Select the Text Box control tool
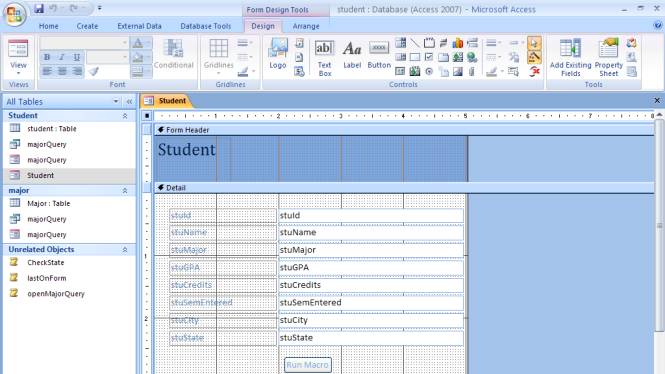Image resolution: width=665 pixels, height=374 pixels. (324, 58)
